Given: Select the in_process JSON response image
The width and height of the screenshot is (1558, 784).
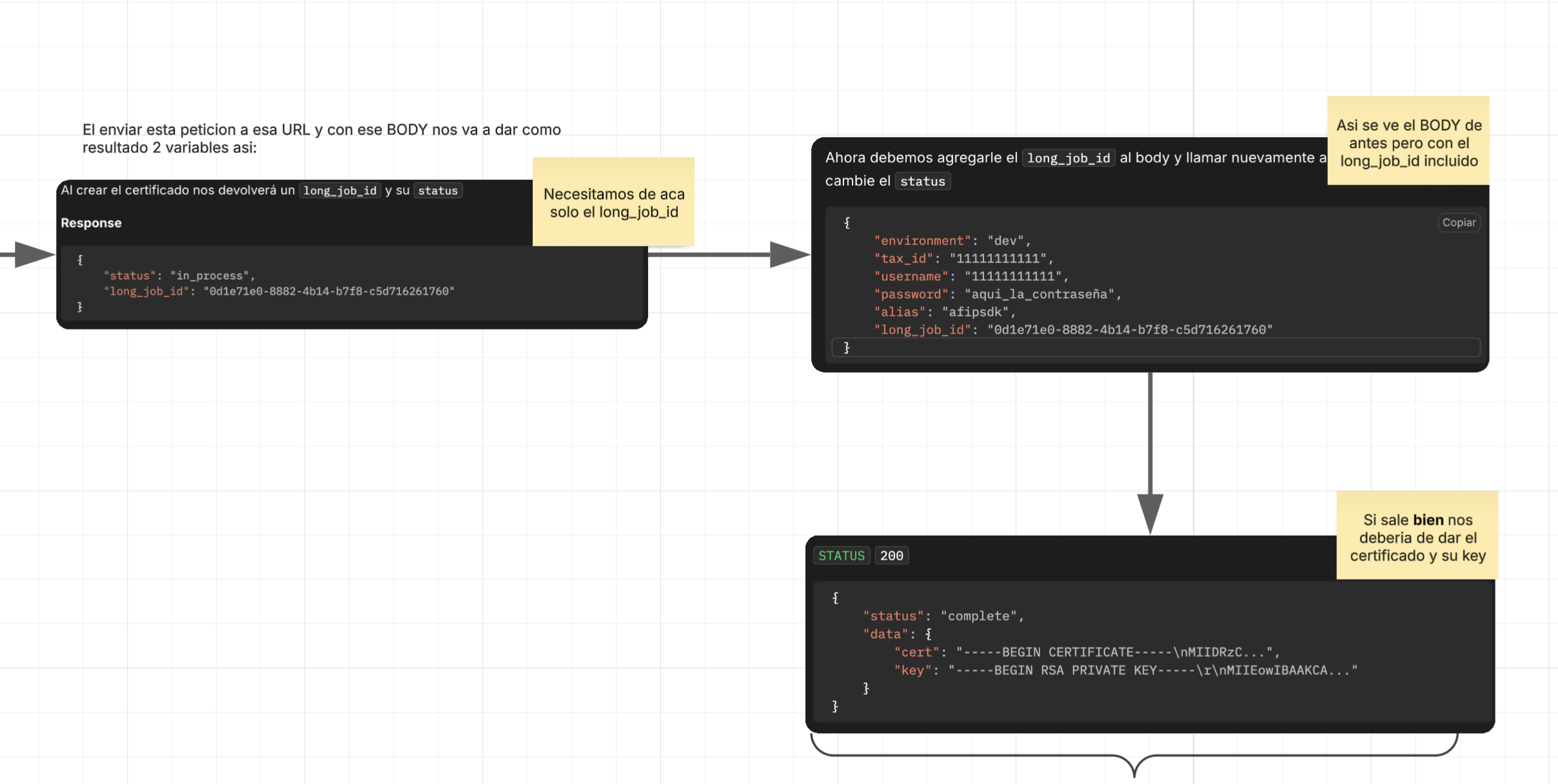Looking at the screenshot, I should (351, 284).
